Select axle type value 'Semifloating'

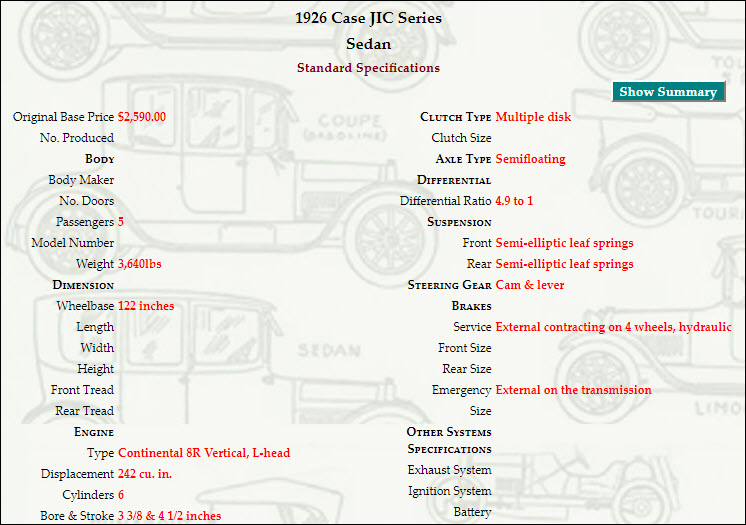530,159
